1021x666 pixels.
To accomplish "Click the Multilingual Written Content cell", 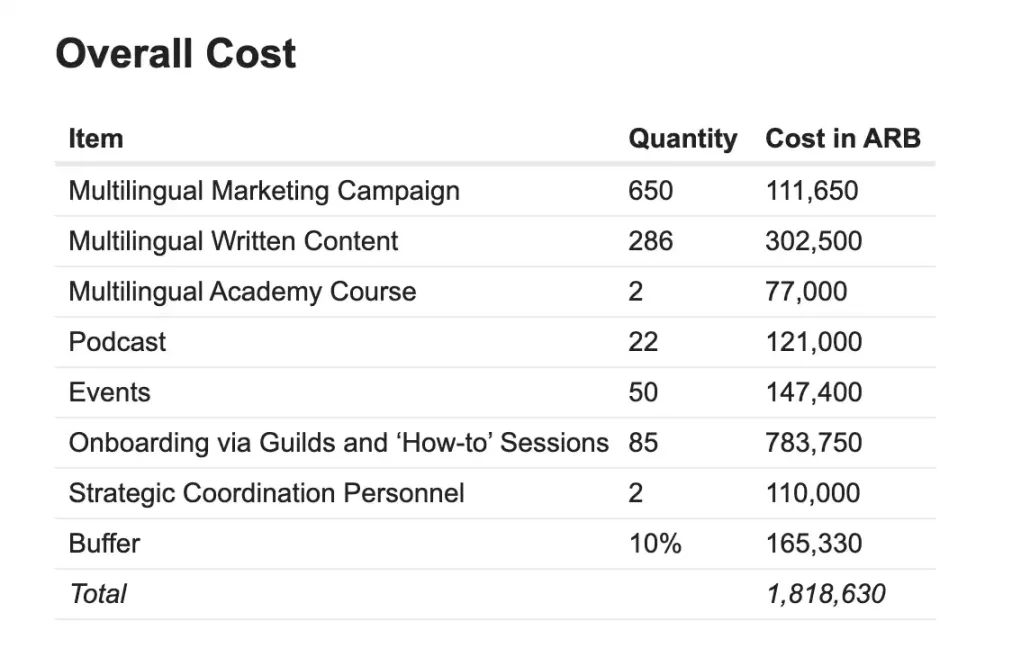I will click(233, 241).
